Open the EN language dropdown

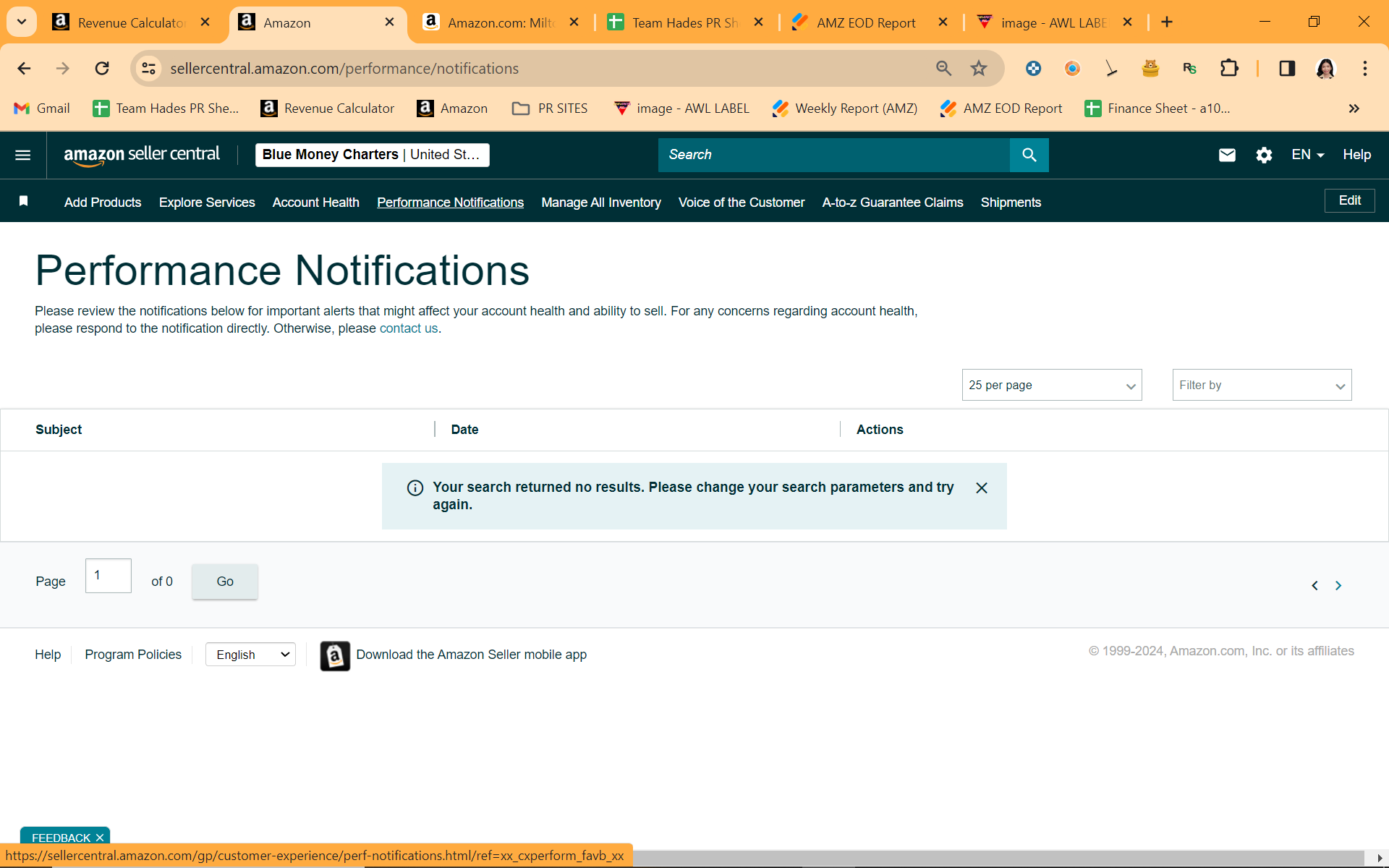point(1308,155)
